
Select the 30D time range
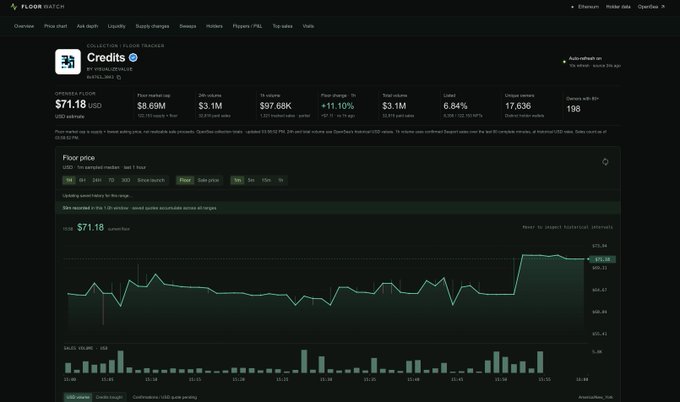(x=125, y=180)
